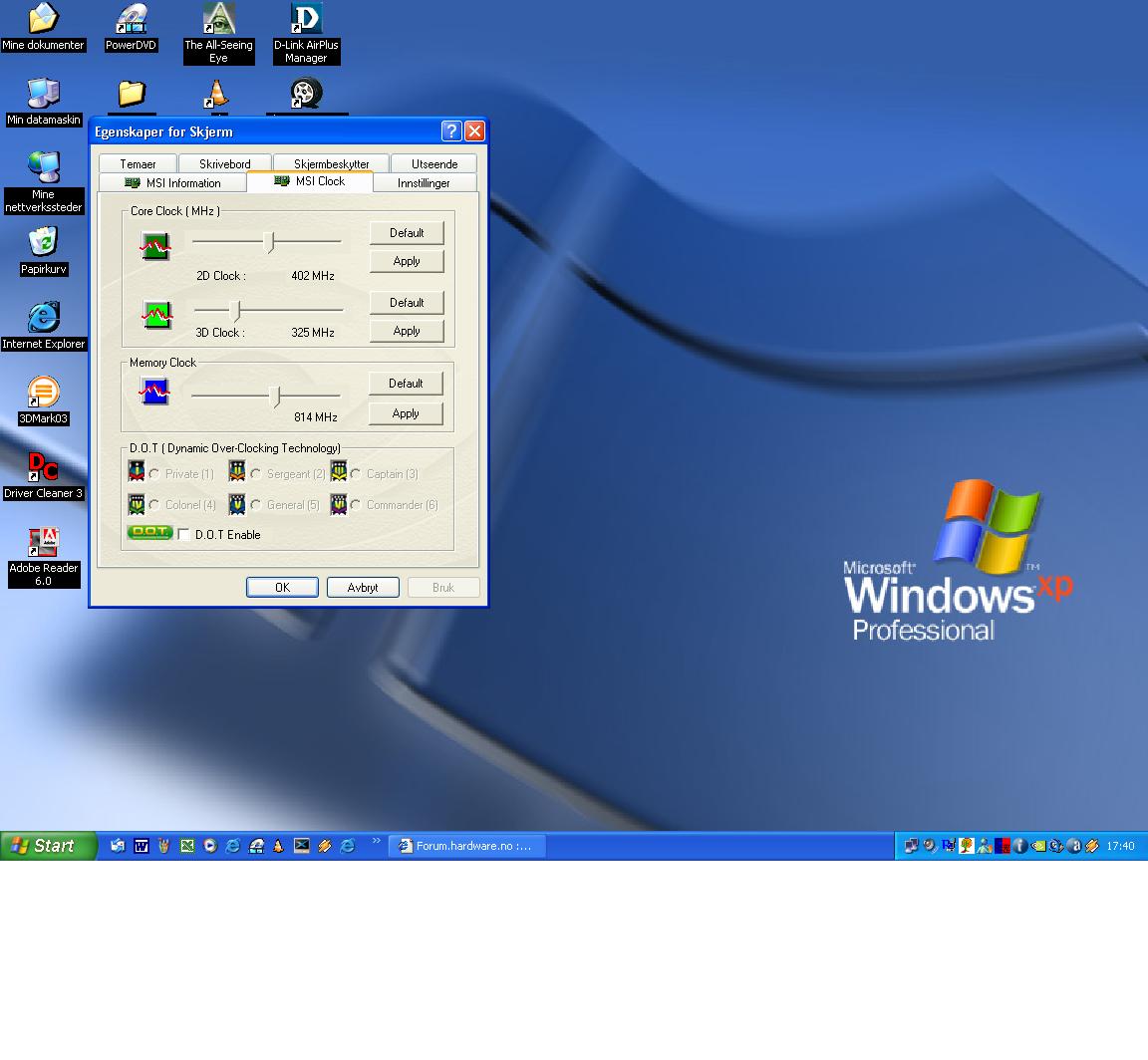The width and height of the screenshot is (1148, 1060).
Task: Click the dialog's question mark help button
Action: point(451,132)
